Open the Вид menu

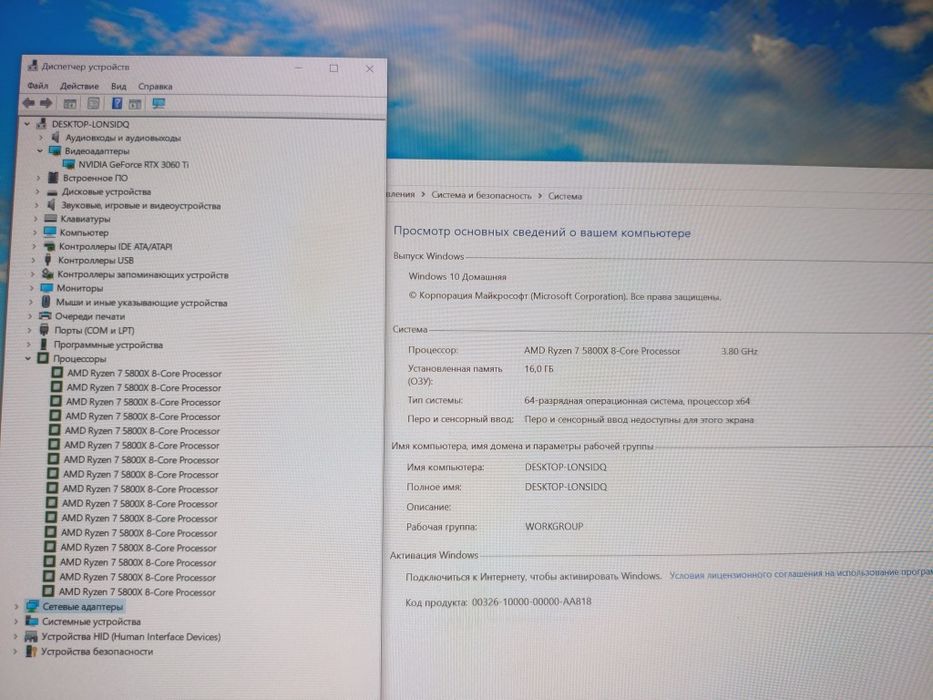pyautogui.click(x=118, y=86)
